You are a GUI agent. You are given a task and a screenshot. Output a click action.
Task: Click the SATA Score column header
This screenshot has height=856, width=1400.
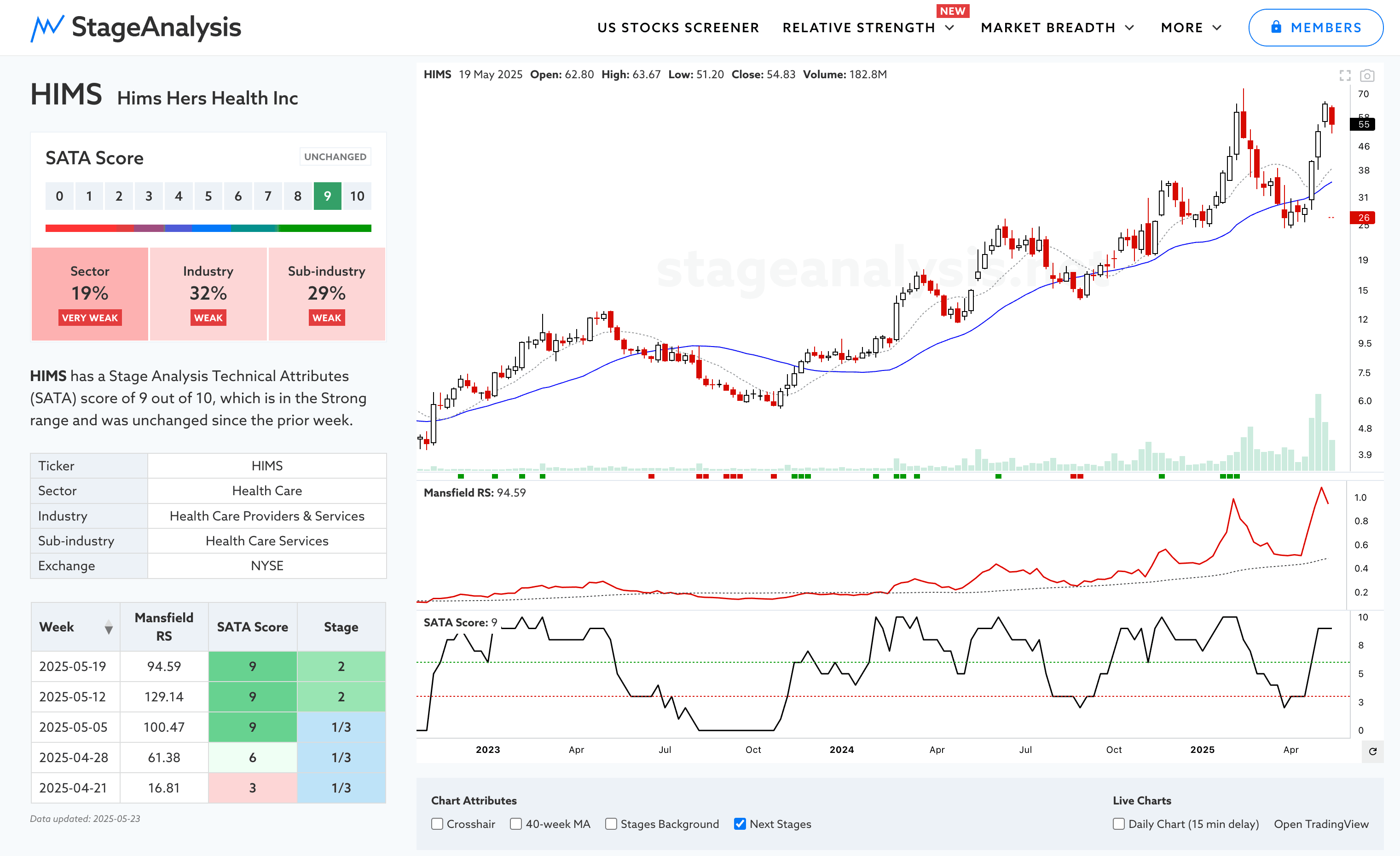[x=252, y=627]
